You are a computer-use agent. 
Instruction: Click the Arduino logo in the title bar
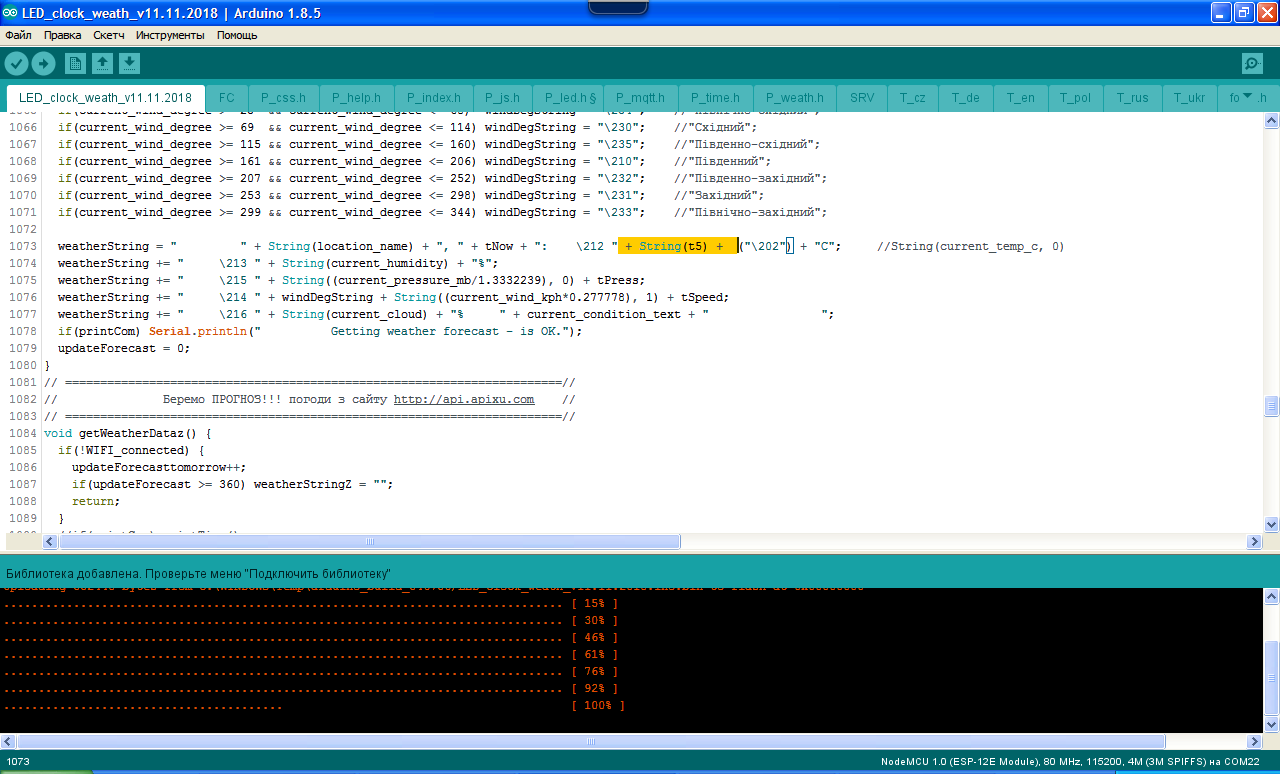(10, 12)
